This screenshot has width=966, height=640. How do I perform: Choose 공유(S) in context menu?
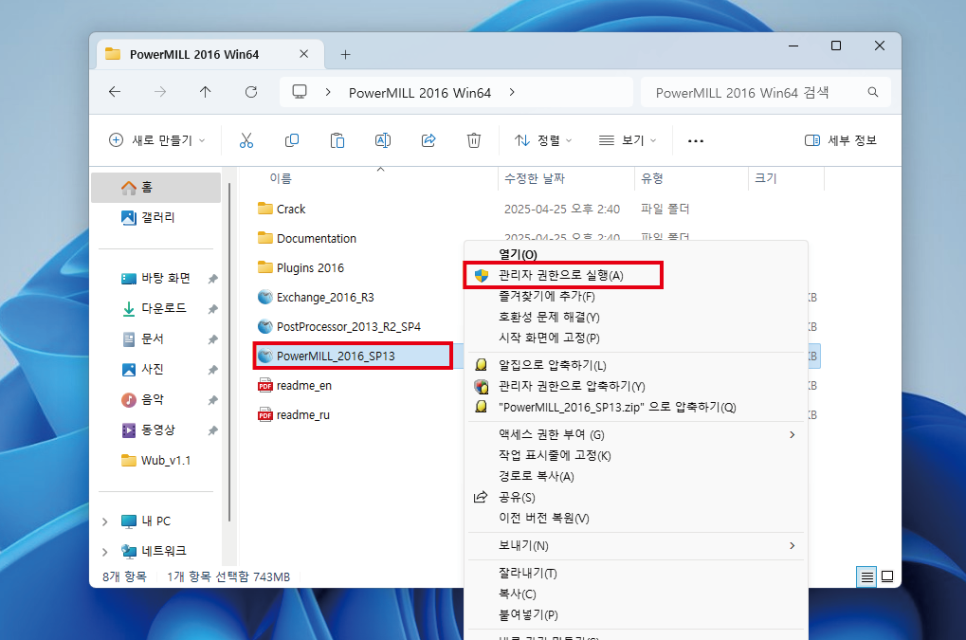[636, 498]
